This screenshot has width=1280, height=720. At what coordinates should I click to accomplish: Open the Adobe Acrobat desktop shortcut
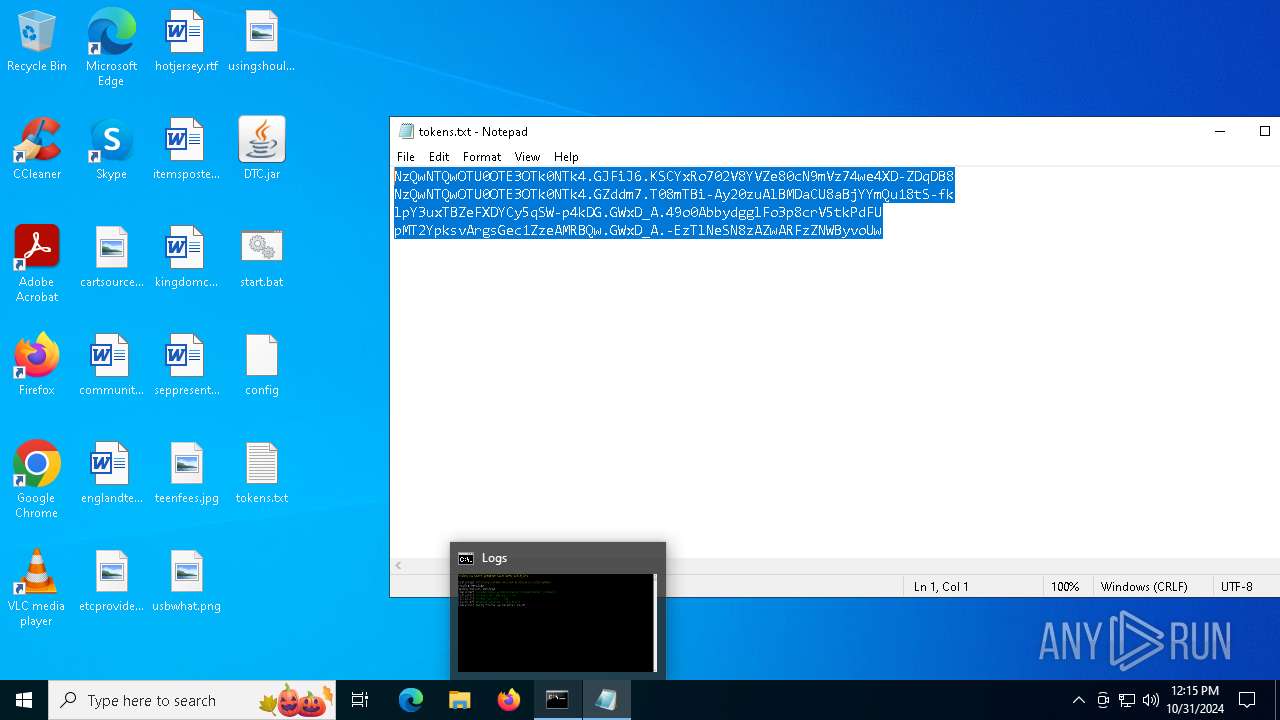coord(37,263)
